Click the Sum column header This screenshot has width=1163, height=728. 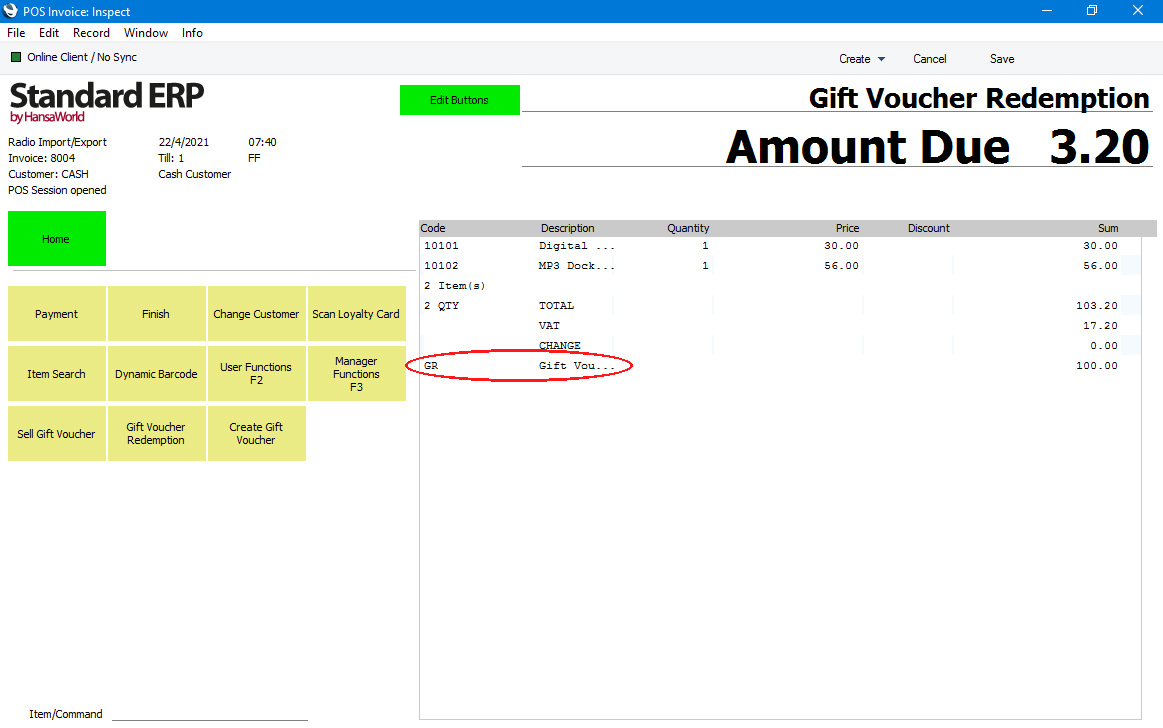[1108, 228]
